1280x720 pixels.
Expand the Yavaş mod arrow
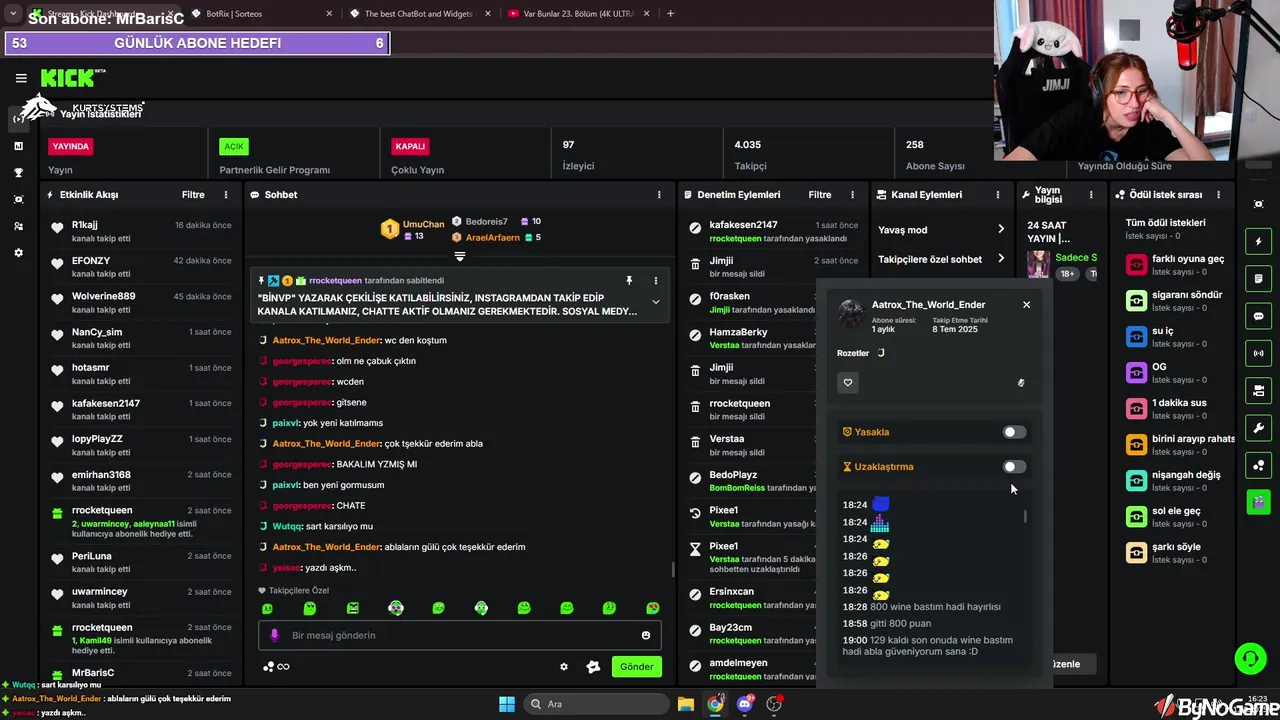[x=1001, y=230]
